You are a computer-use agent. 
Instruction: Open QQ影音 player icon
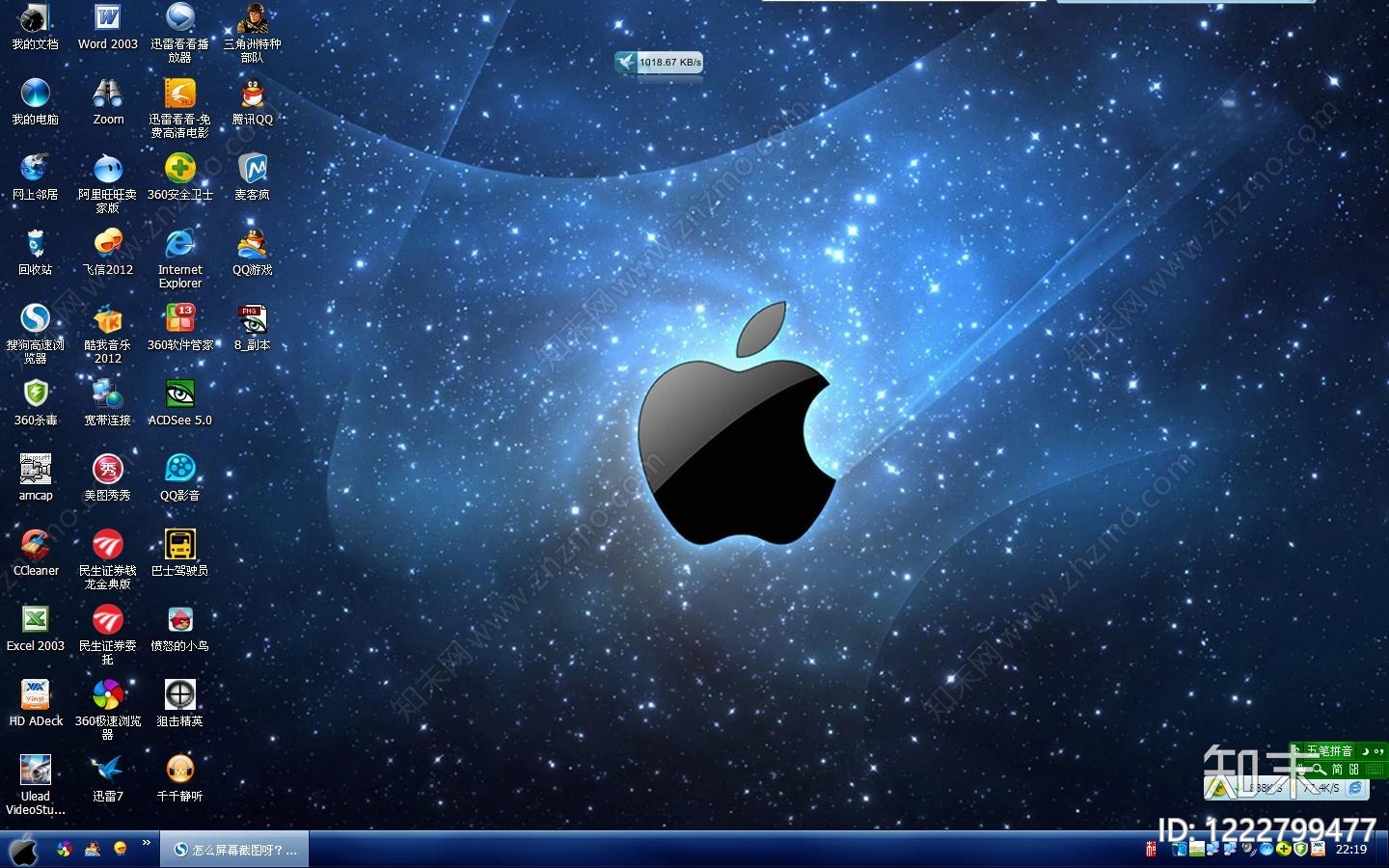pyautogui.click(x=179, y=478)
